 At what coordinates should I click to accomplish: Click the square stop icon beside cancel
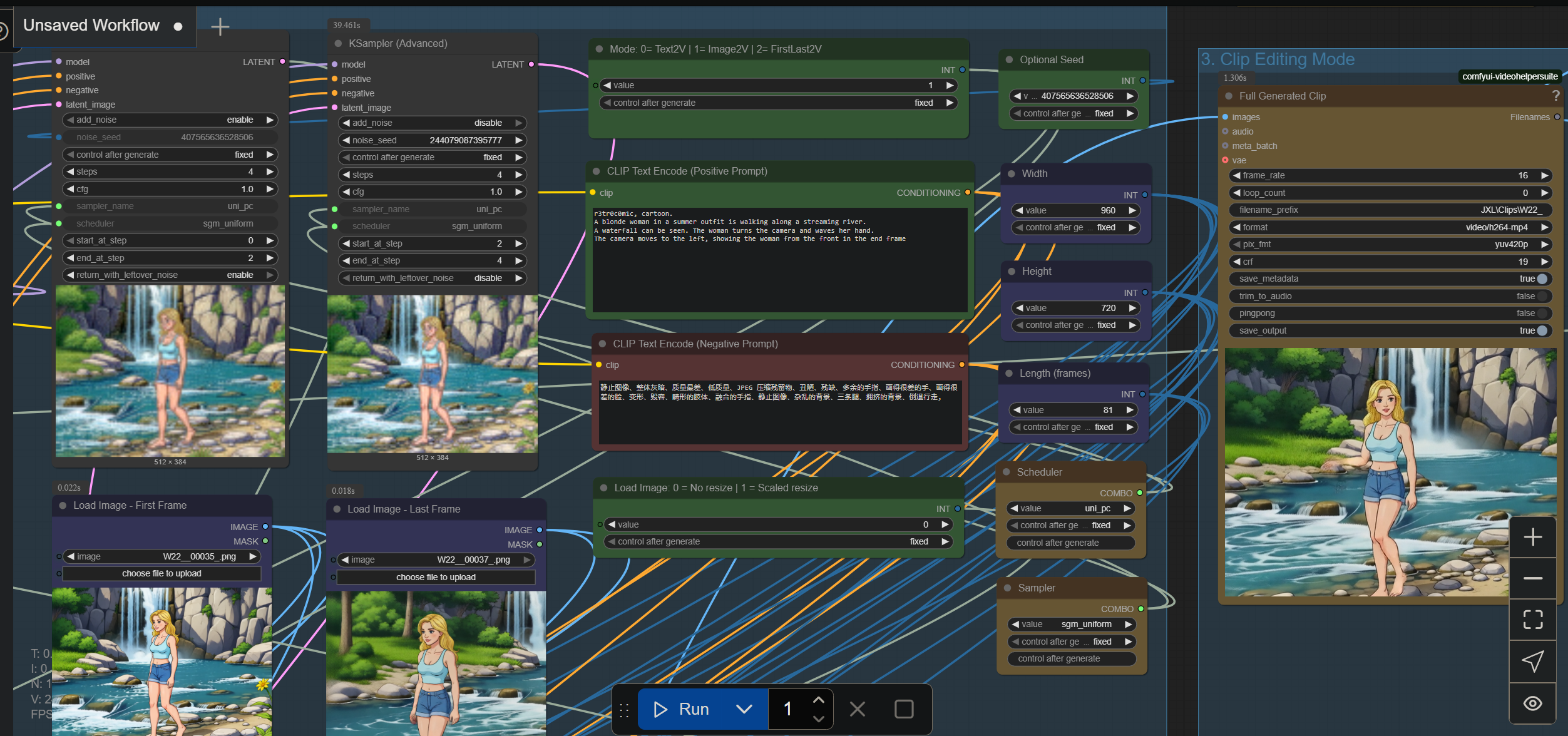click(x=903, y=709)
